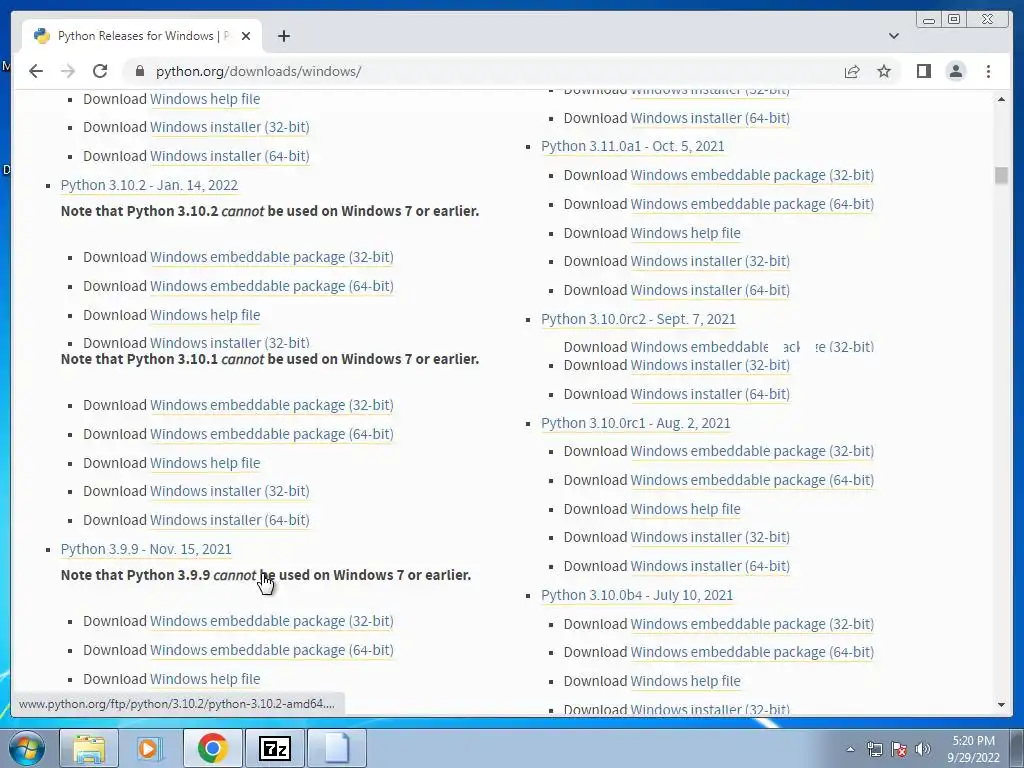Screen dimensions: 1024x768
Task: Switch to Chrome in the taskbar
Action: (x=212, y=748)
